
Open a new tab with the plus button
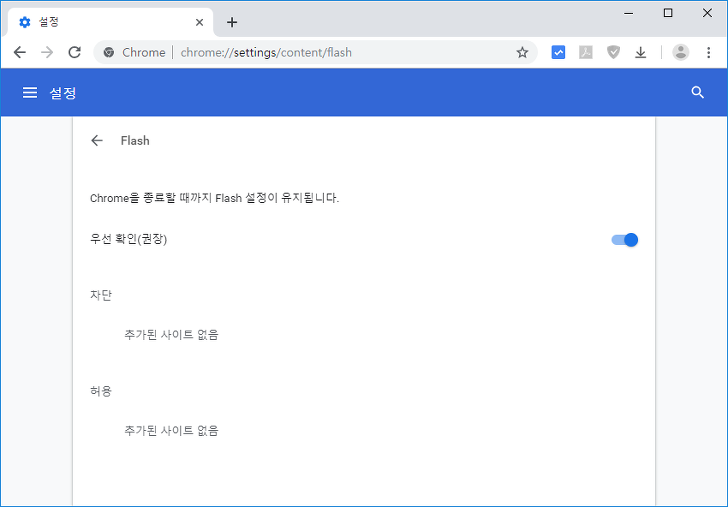pyautogui.click(x=232, y=22)
